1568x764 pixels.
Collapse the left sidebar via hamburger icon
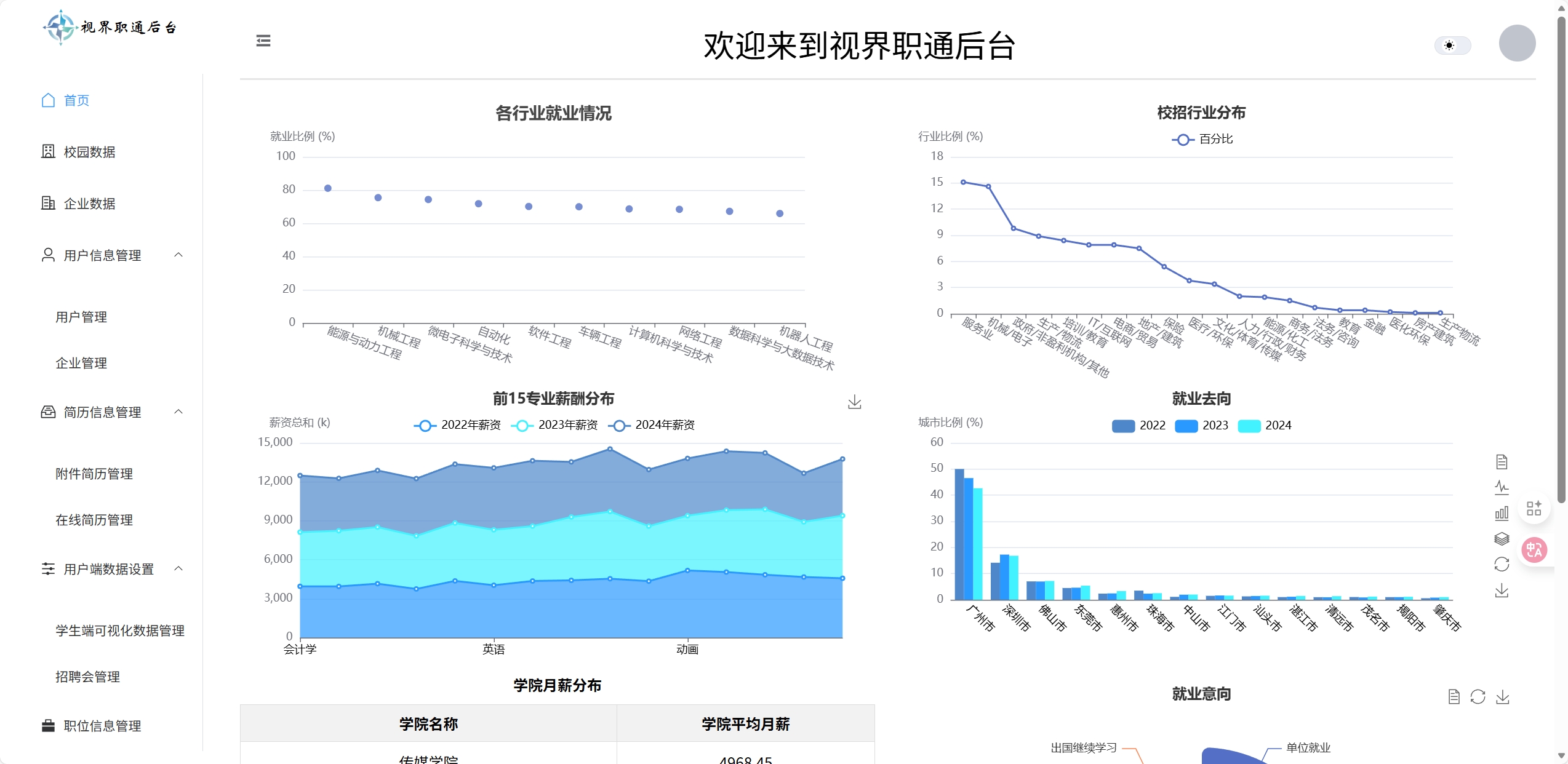[263, 41]
